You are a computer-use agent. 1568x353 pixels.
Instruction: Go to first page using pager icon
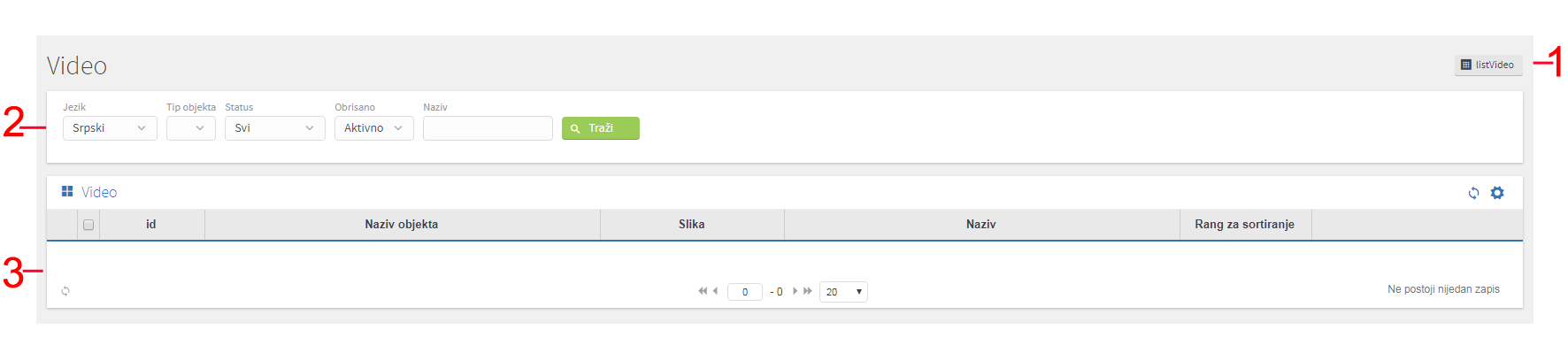(x=703, y=291)
